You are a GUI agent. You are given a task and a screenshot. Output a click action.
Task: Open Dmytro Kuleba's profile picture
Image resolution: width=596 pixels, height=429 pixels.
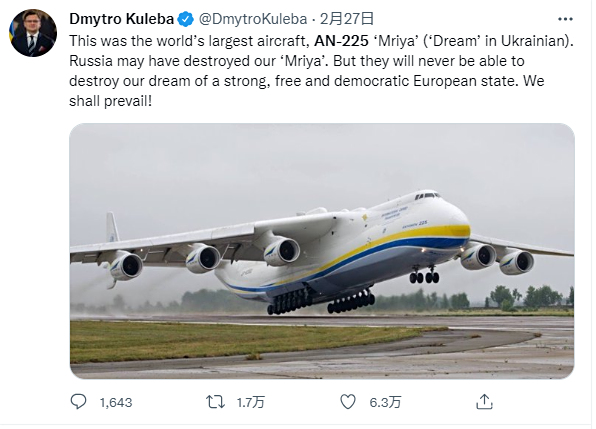(x=33, y=33)
